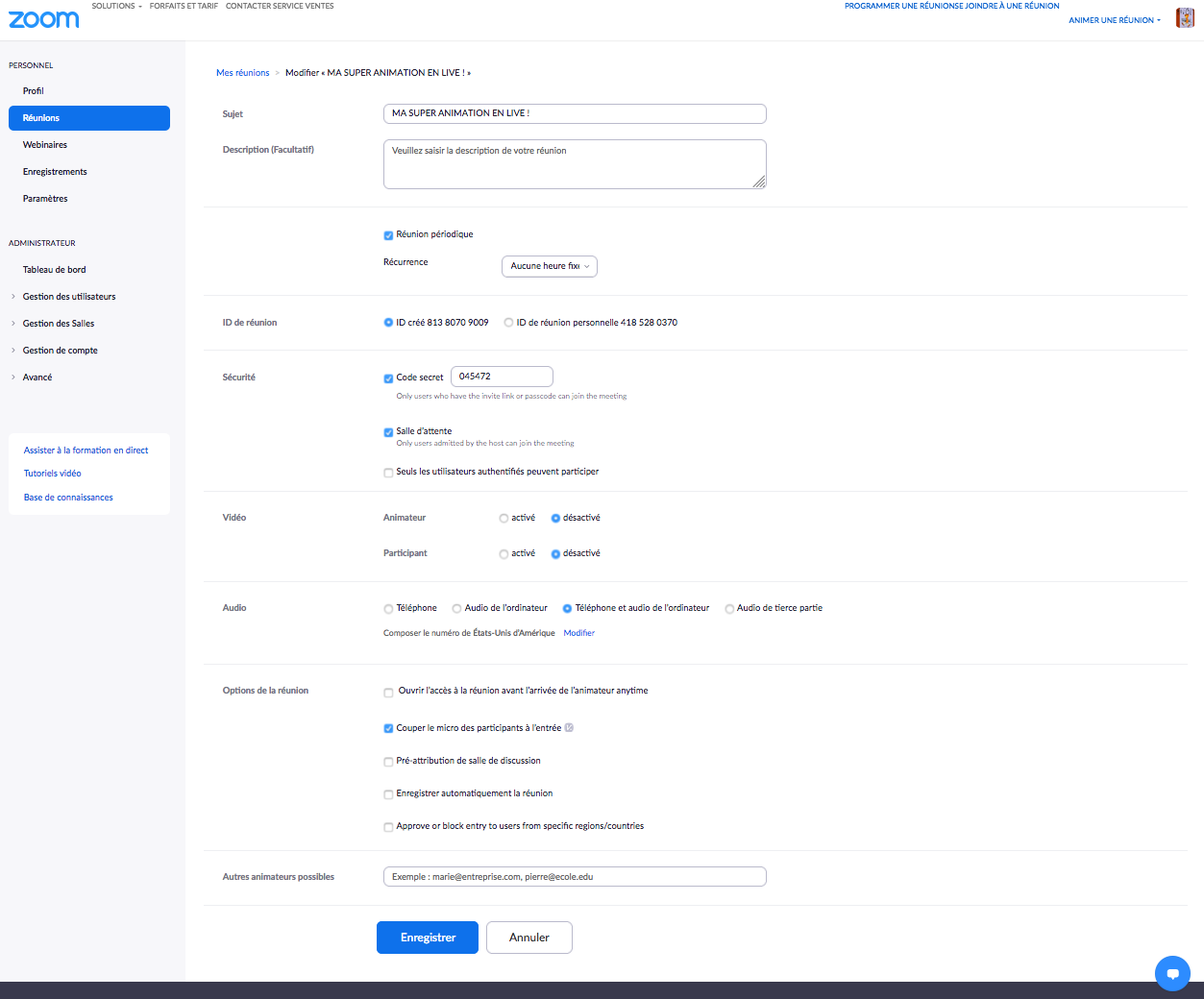Click the Mes réunions breadcrumb link

click(x=242, y=73)
